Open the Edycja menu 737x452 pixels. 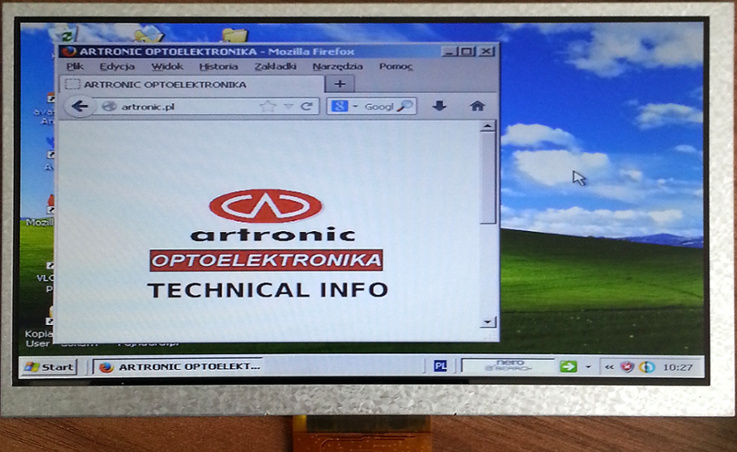(x=117, y=66)
